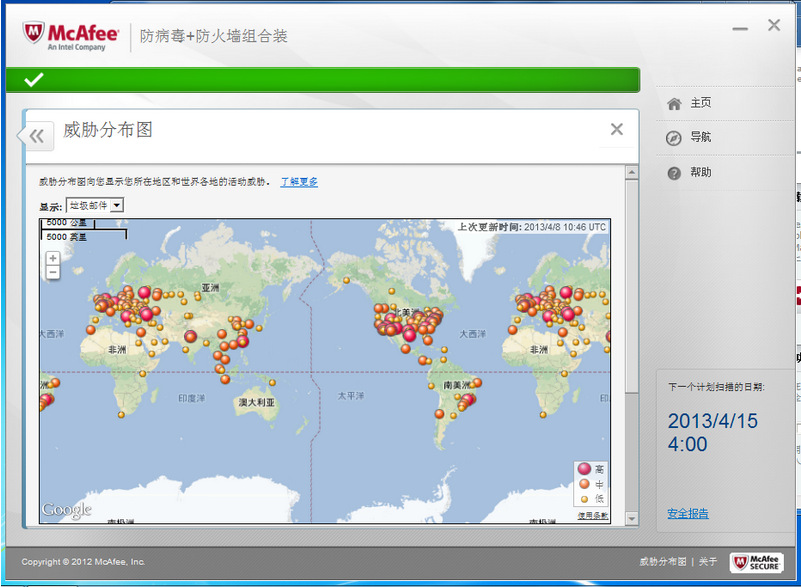This screenshot has width=801, height=587.
Task: Click the help (帮助) question mark icon
Action: (x=674, y=173)
